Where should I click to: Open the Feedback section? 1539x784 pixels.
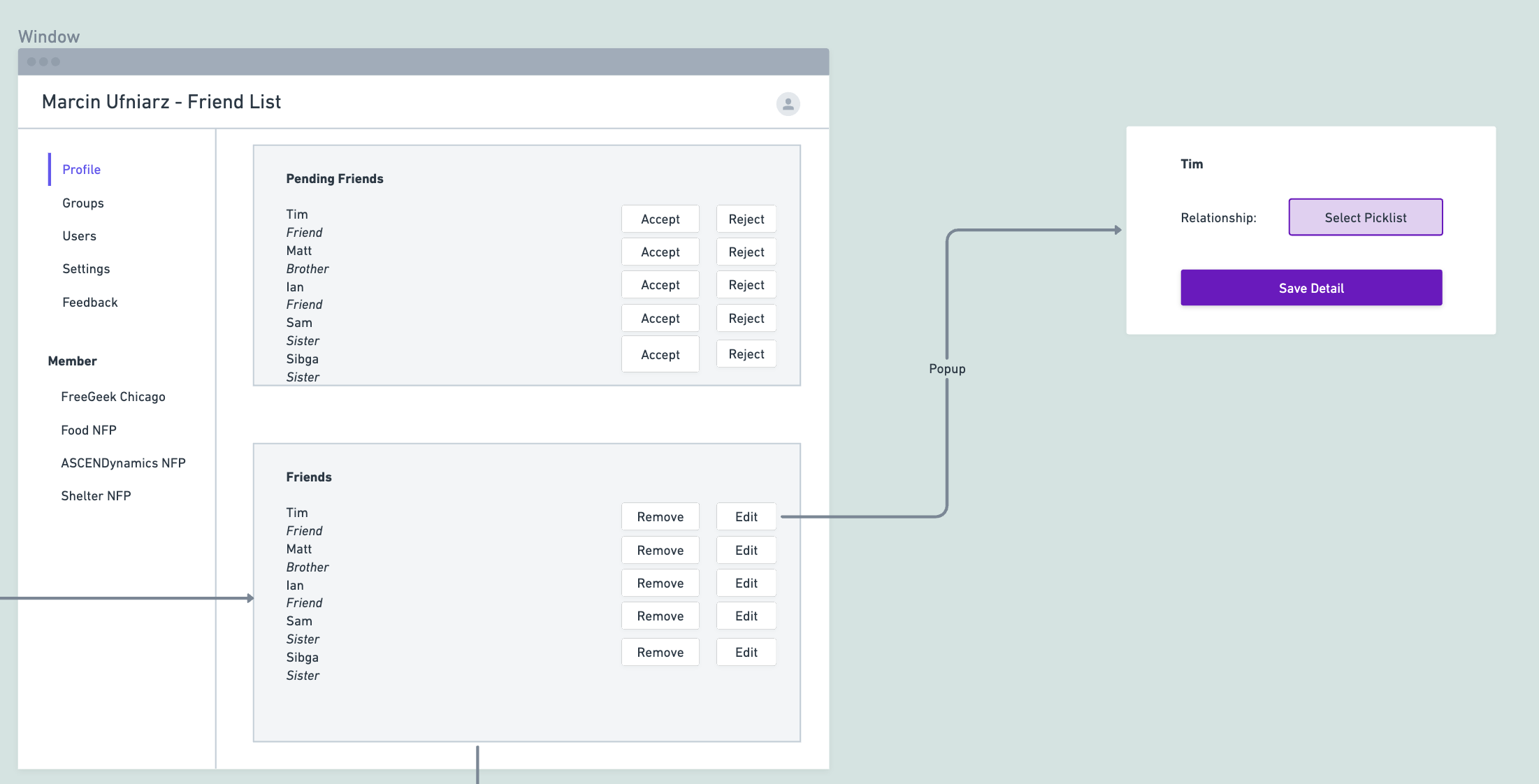pos(89,302)
